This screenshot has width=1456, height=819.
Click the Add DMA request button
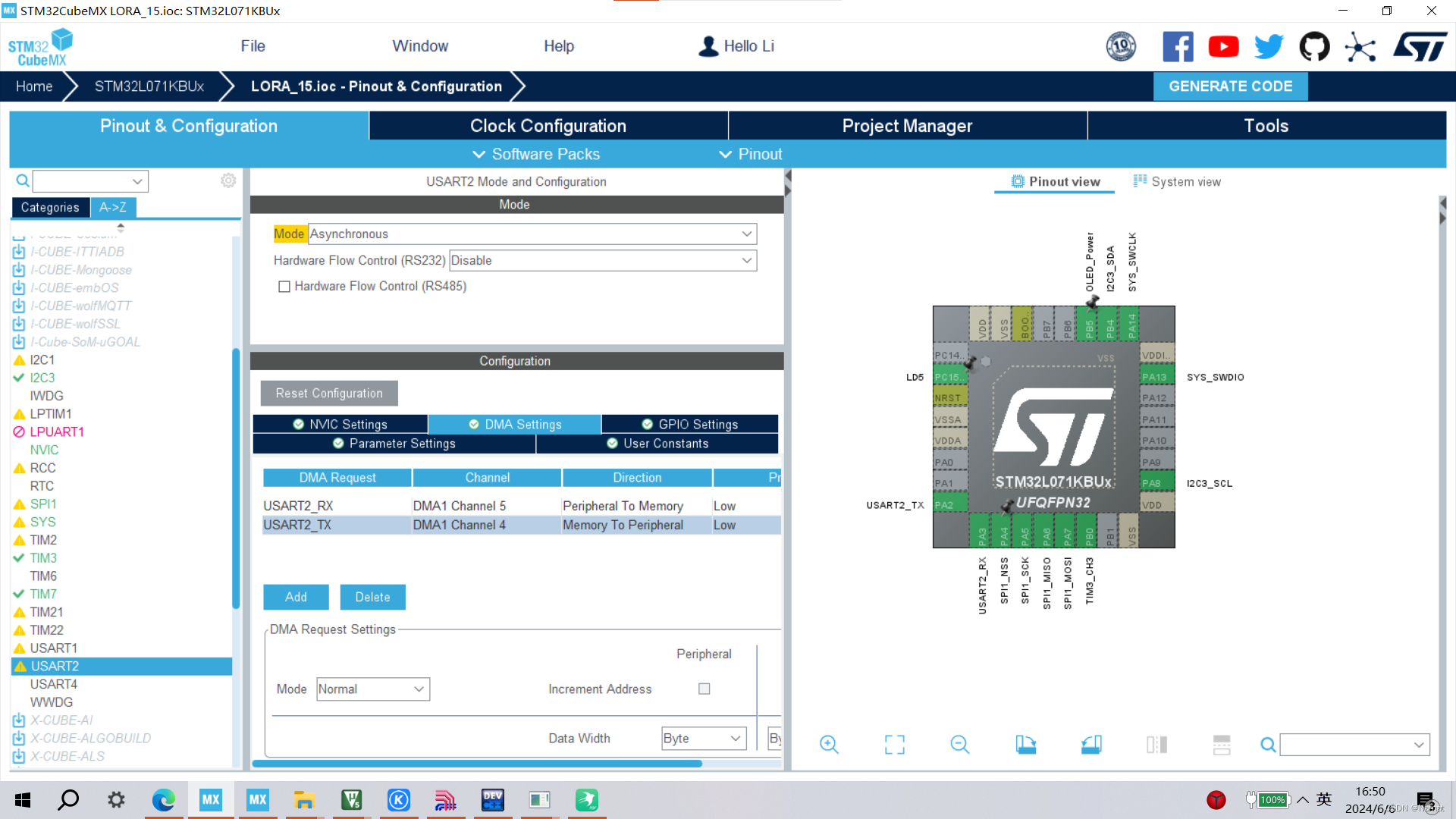pyautogui.click(x=297, y=596)
